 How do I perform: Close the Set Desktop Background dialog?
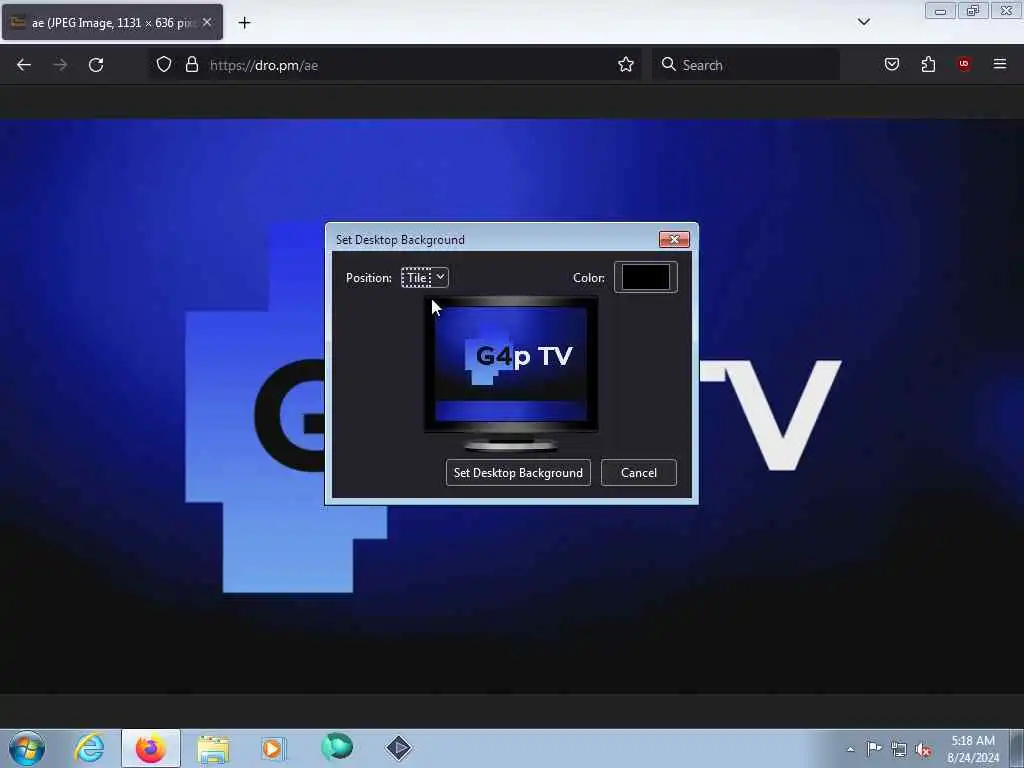(674, 240)
